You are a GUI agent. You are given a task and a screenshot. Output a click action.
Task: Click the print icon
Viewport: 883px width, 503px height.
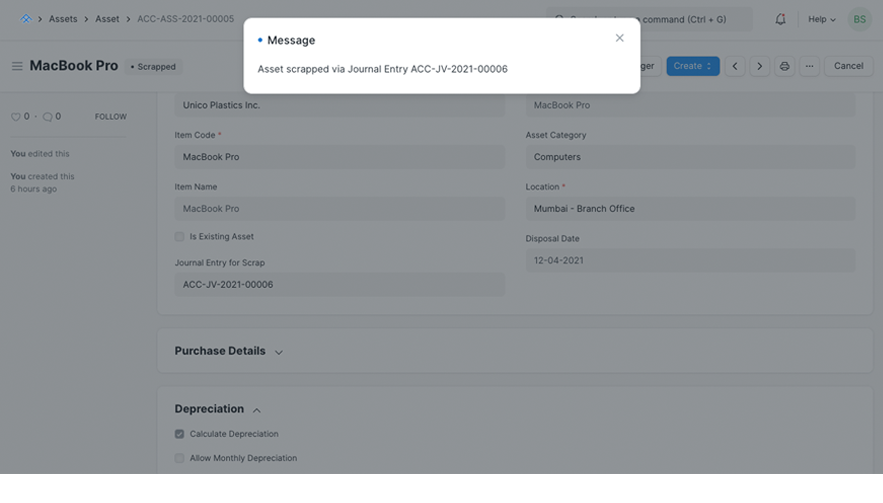[785, 66]
